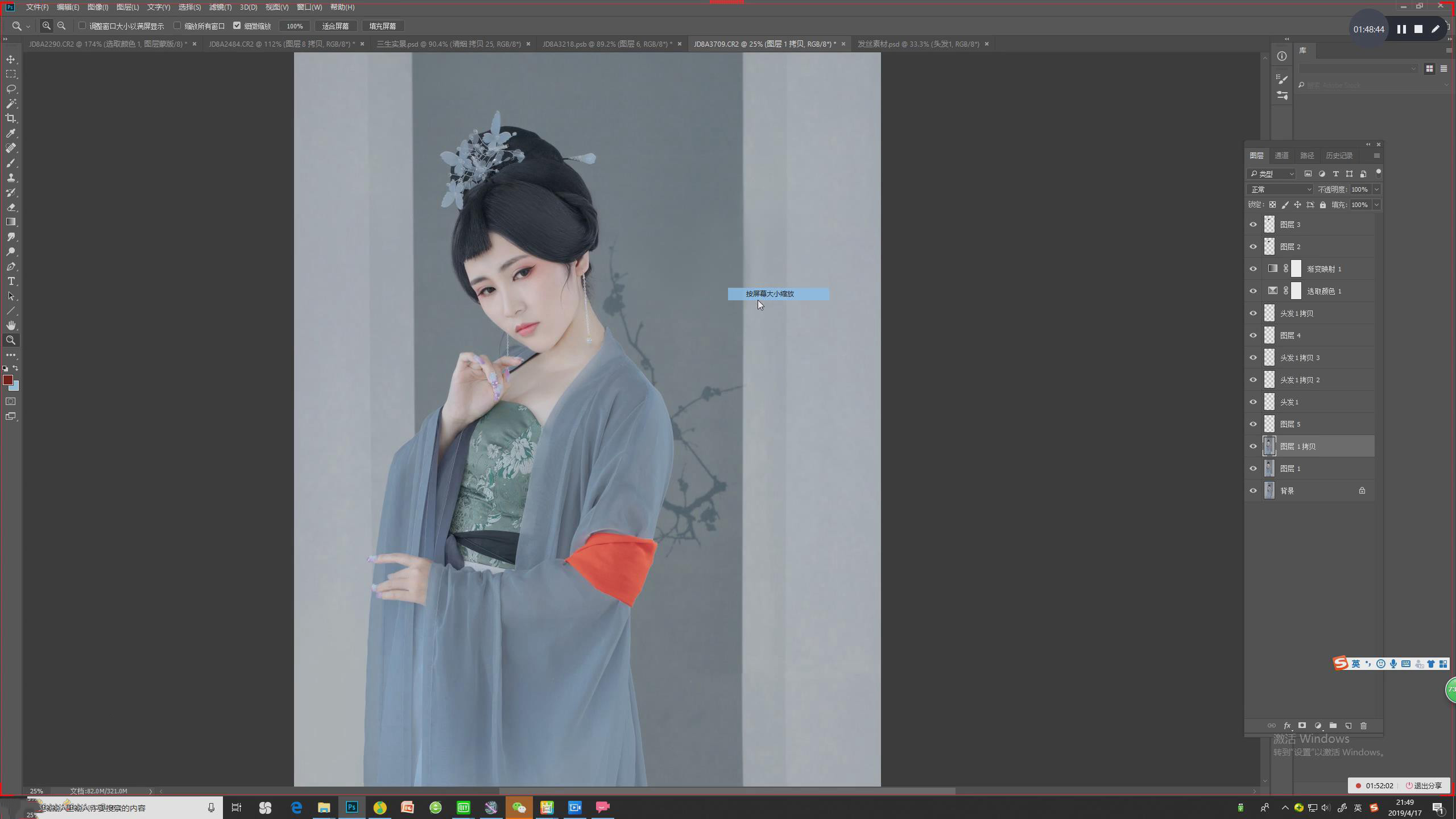Image resolution: width=1456 pixels, height=819 pixels.
Task: Select the Lasso tool
Action: point(11,89)
